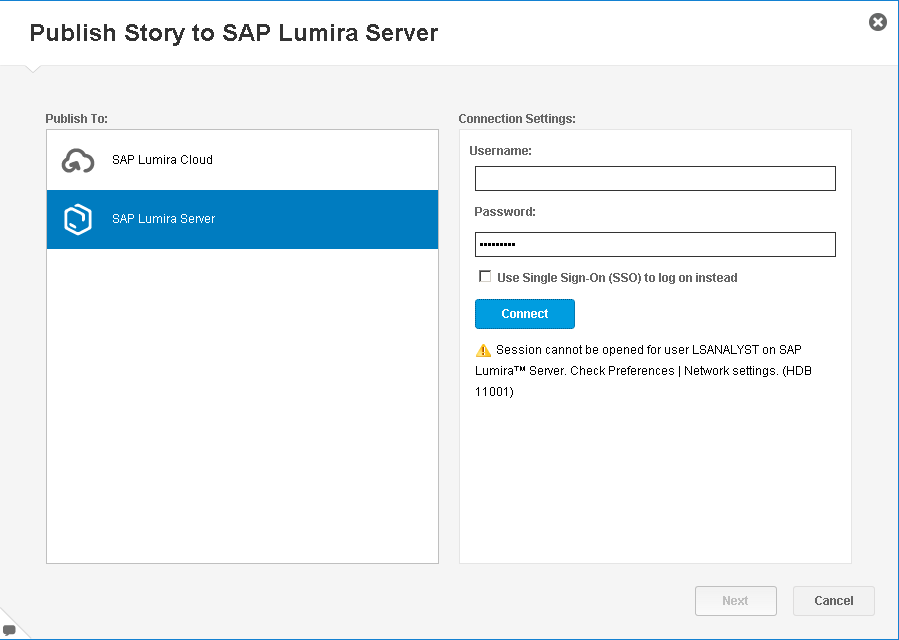Click the SAP Lumira Cloud icon

point(78,161)
